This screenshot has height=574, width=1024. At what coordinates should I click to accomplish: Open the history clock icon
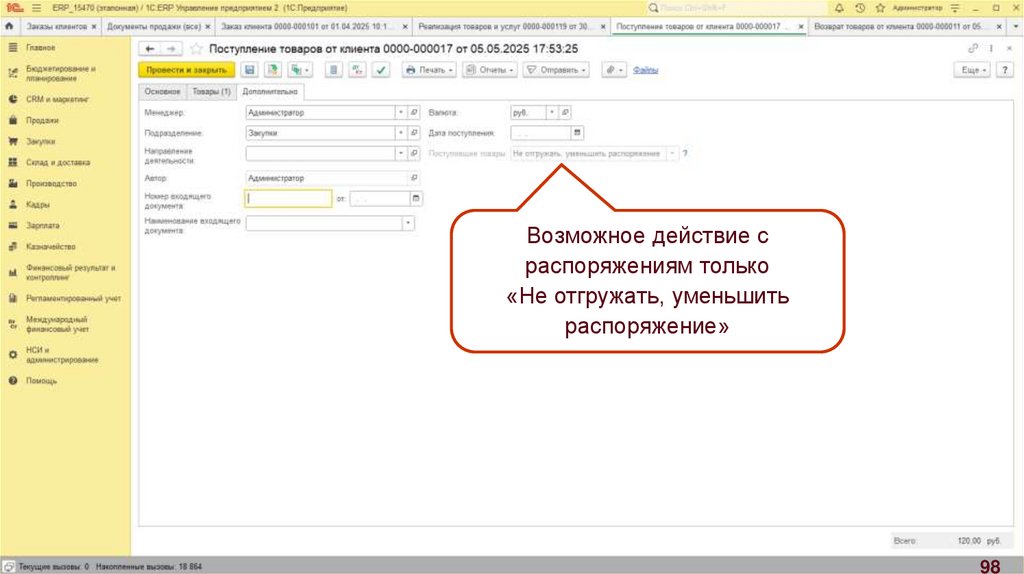coord(860,7)
